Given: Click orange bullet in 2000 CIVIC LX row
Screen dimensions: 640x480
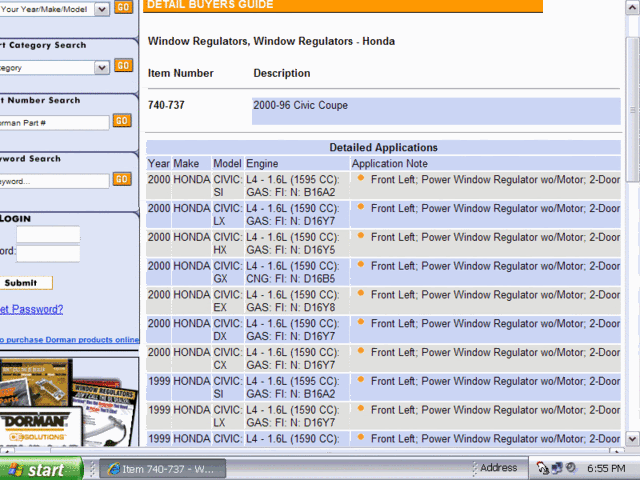Looking at the screenshot, I should pos(361,207).
